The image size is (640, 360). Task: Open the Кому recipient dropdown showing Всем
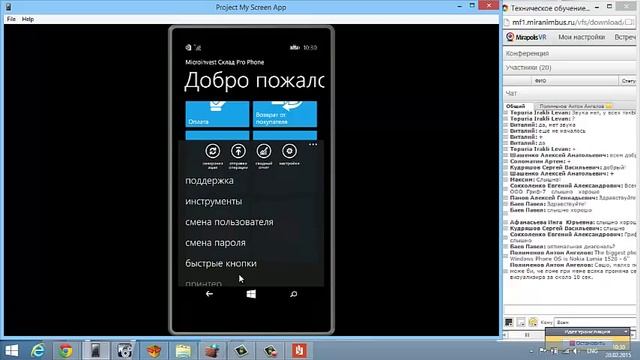click(x=596, y=322)
